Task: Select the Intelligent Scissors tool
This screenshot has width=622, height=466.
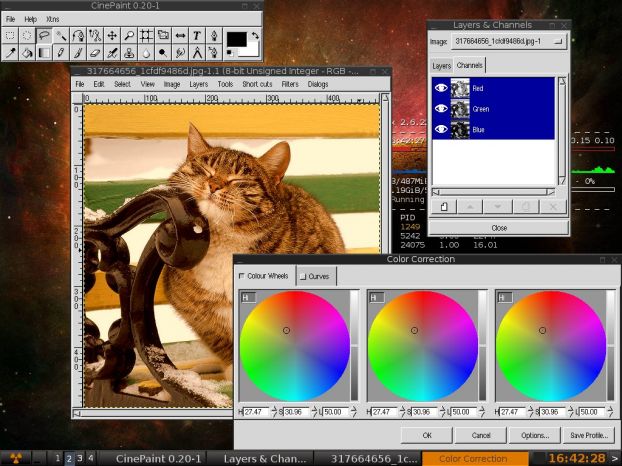Action: (95, 36)
